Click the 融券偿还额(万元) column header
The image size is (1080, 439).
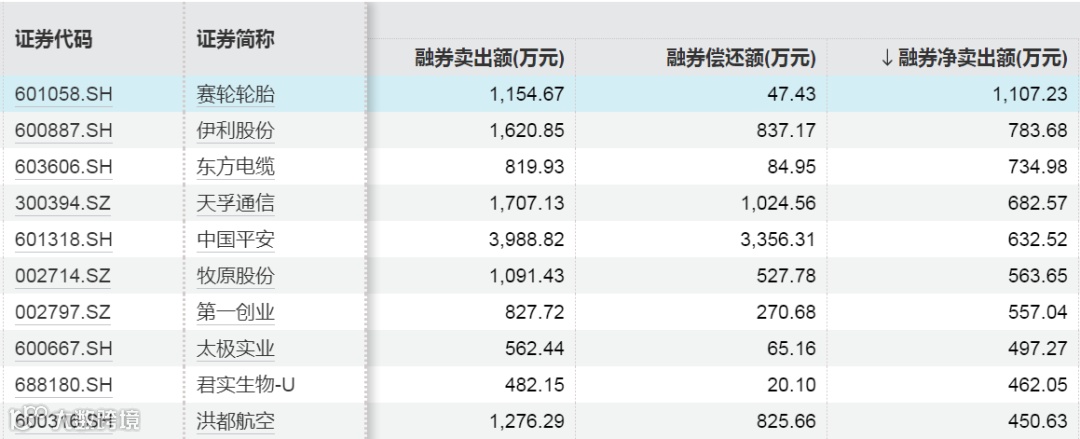(741, 58)
